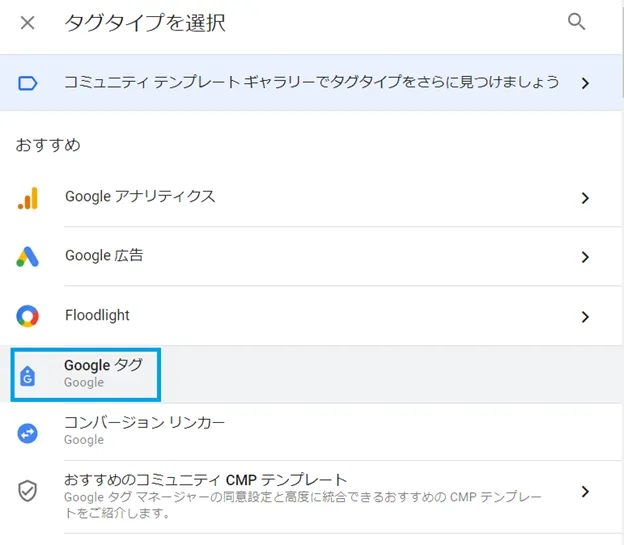This screenshot has width=624, height=545.
Task: Select the Google 広告 tag type
Action: 311,256
